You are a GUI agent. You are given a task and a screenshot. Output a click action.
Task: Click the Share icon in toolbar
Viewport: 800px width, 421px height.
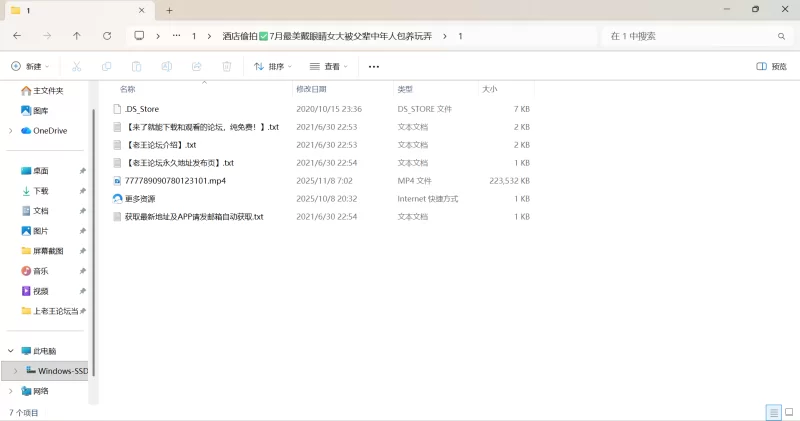click(197, 66)
